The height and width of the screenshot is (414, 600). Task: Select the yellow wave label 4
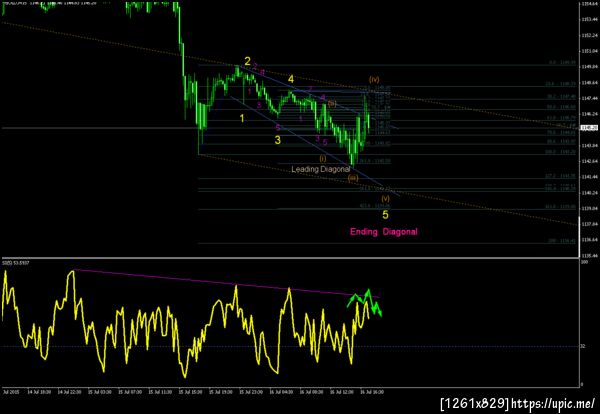291,79
